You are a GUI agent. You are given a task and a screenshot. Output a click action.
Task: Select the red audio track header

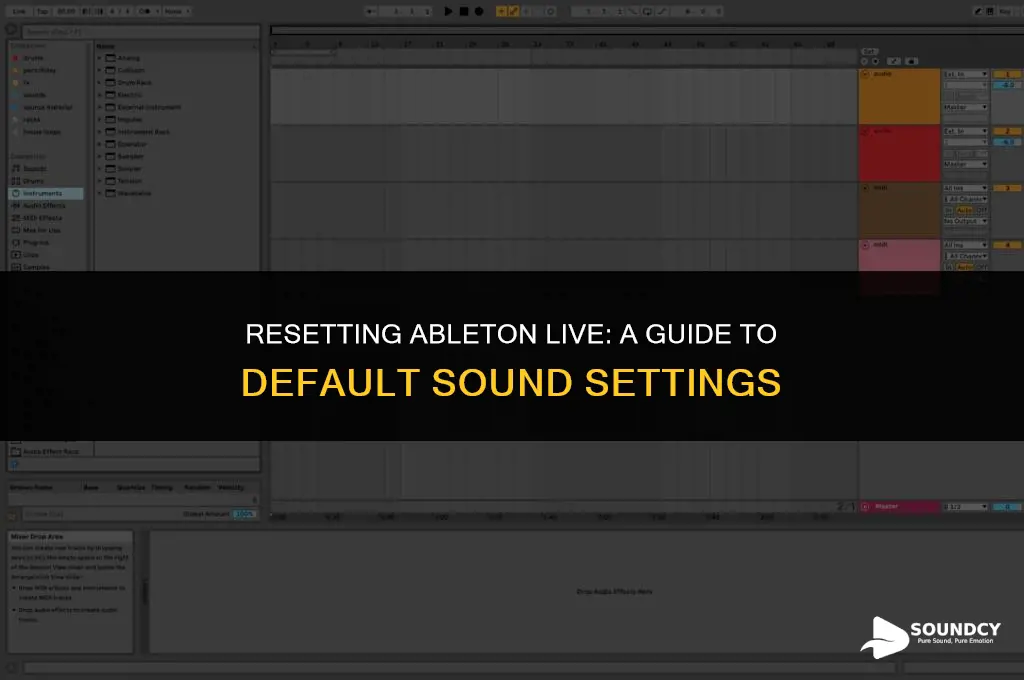[x=899, y=154]
